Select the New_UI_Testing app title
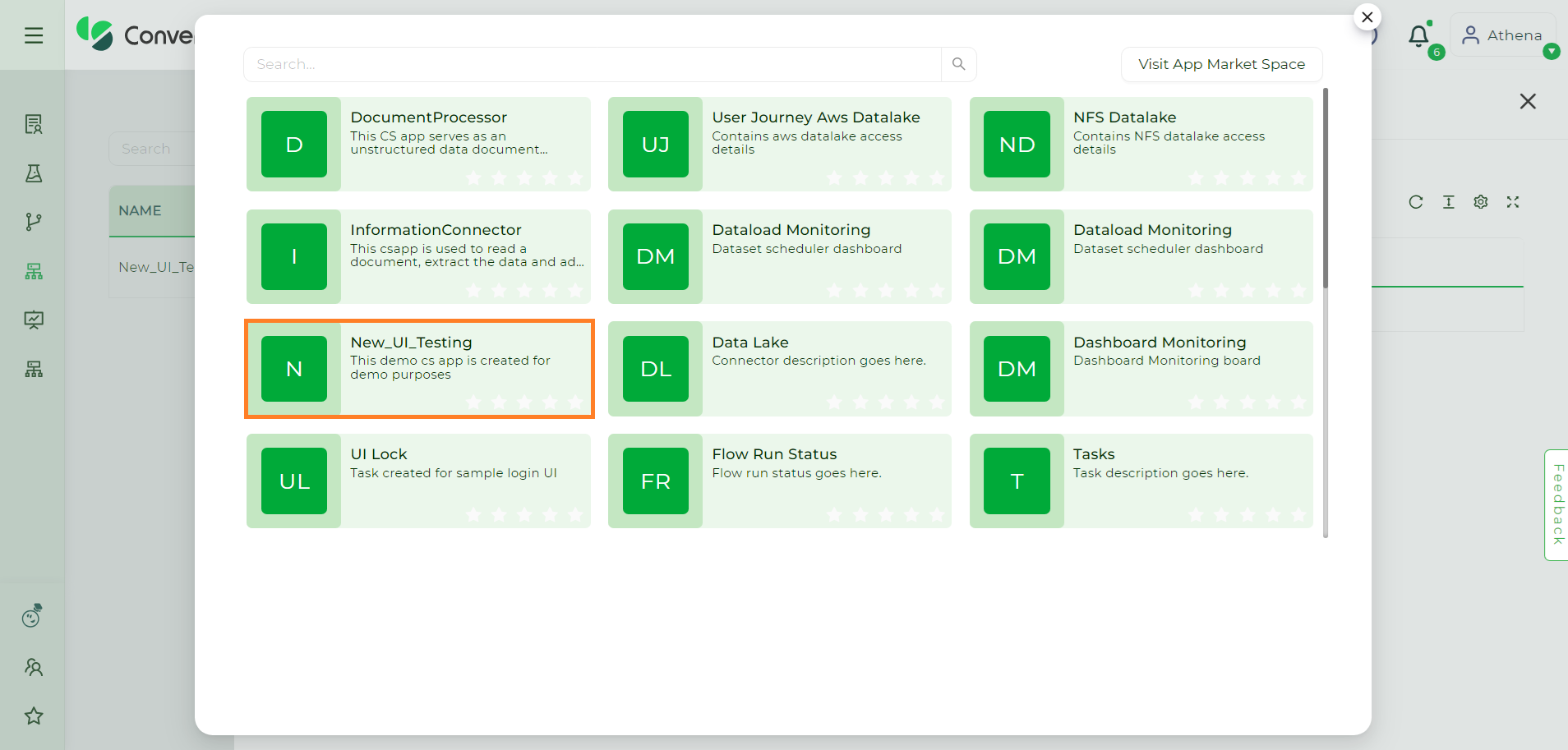1568x750 pixels. coord(411,343)
